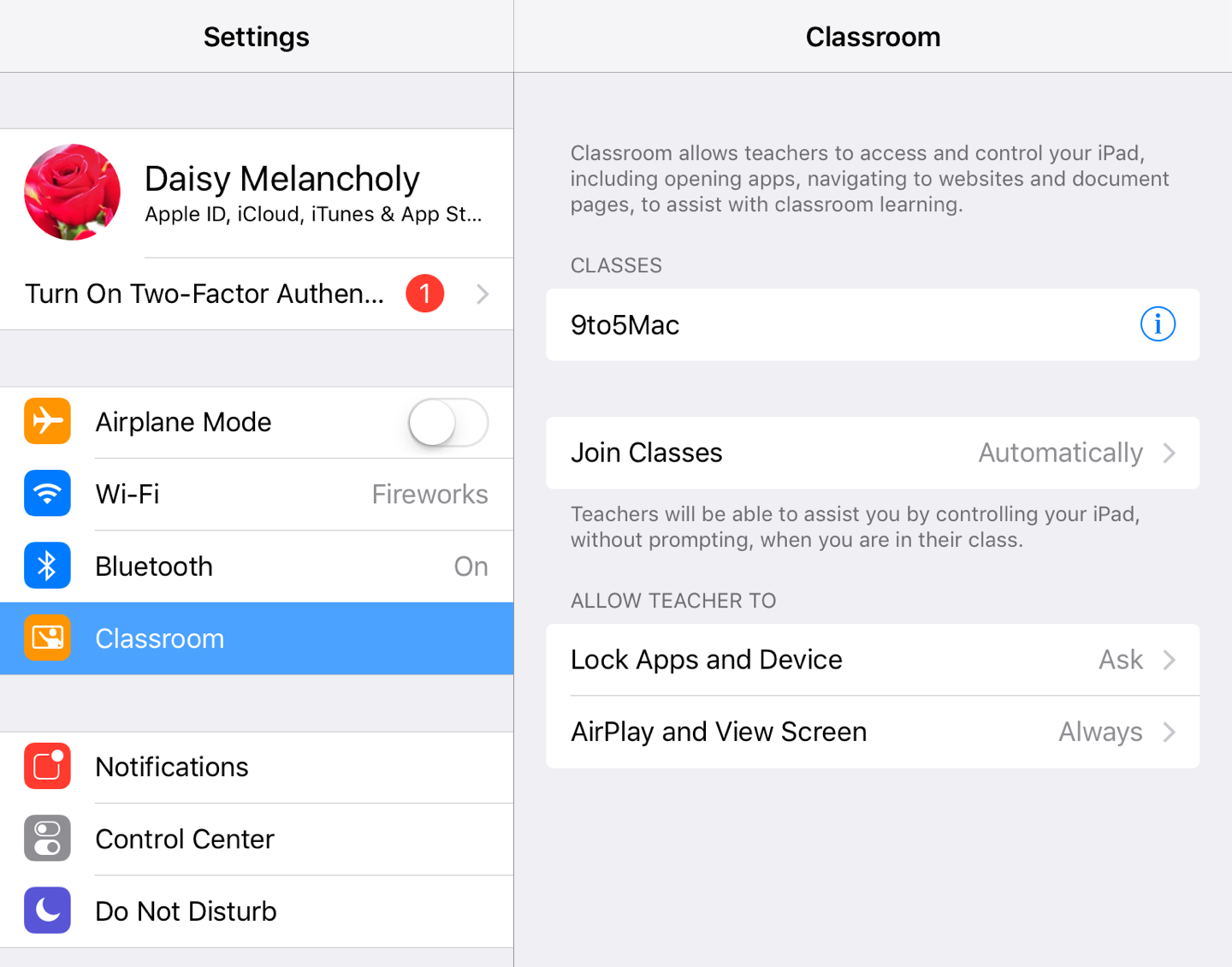The height and width of the screenshot is (967, 1232).
Task: Open Notifications via its red icon
Action: (47, 766)
